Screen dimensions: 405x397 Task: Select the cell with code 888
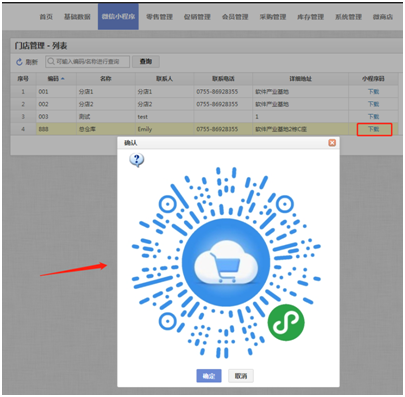click(x=56, y=129)
